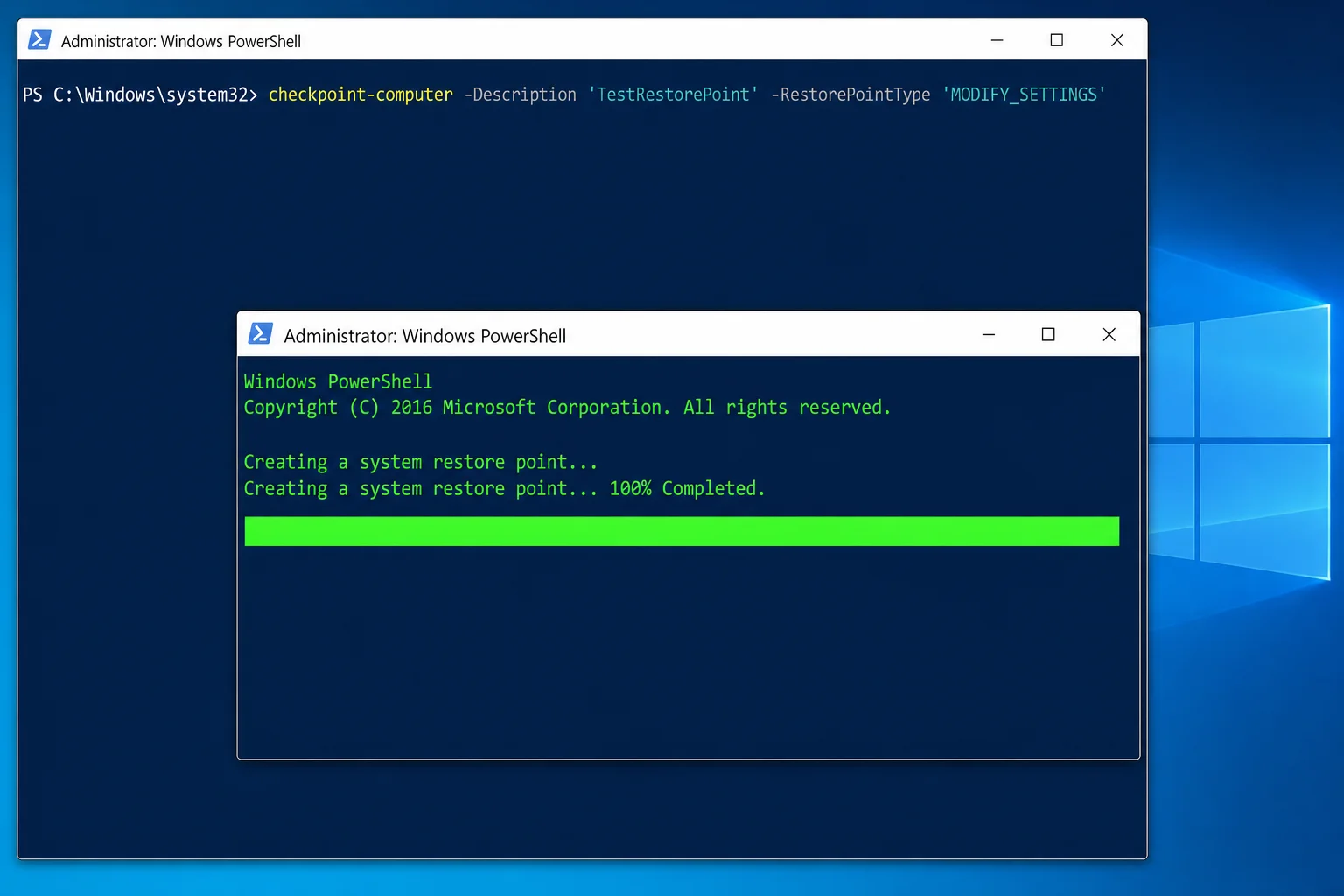The width and height of the screenshot is (1344, 896).
Task: Close the back PowerShell window
Action: pyautogui.click(x=1116, y=40)
